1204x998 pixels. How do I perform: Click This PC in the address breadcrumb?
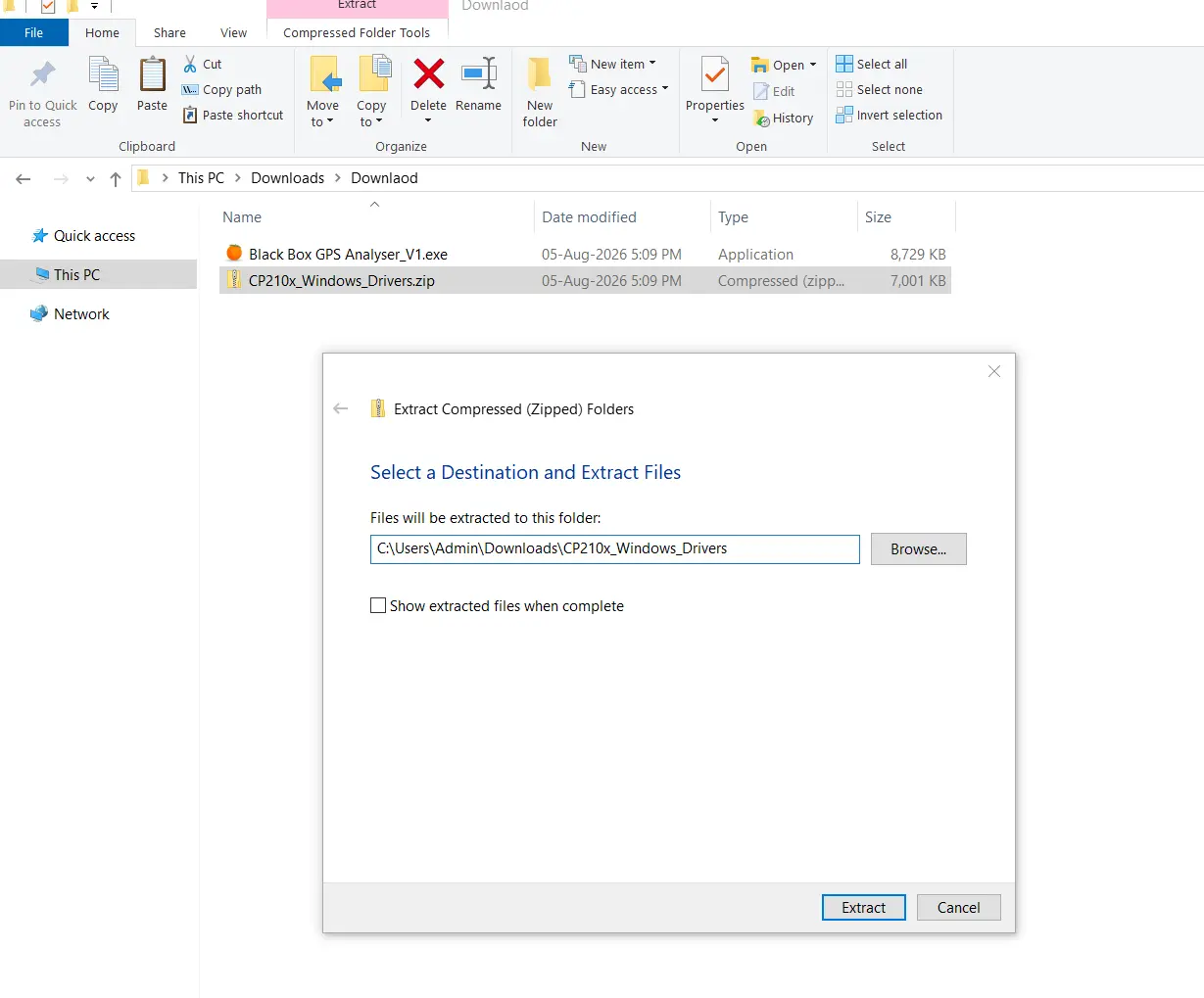(x=201, y=177)
